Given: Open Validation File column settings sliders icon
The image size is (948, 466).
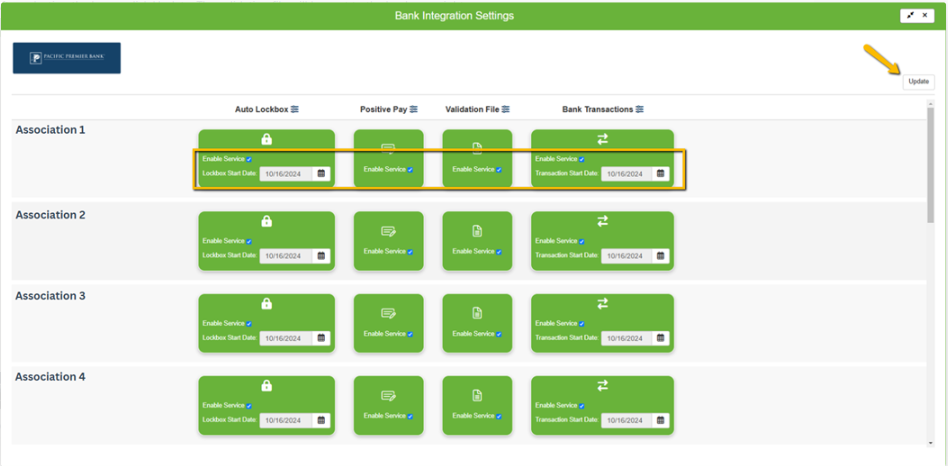Looking at the screenshot, I should pos(505,109).
